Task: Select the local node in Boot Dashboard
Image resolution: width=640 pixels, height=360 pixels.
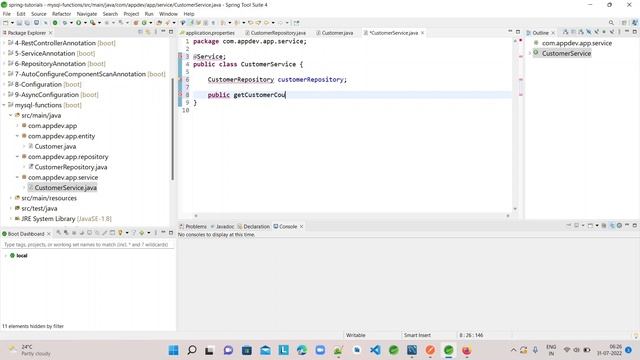Action: point(22,256)
